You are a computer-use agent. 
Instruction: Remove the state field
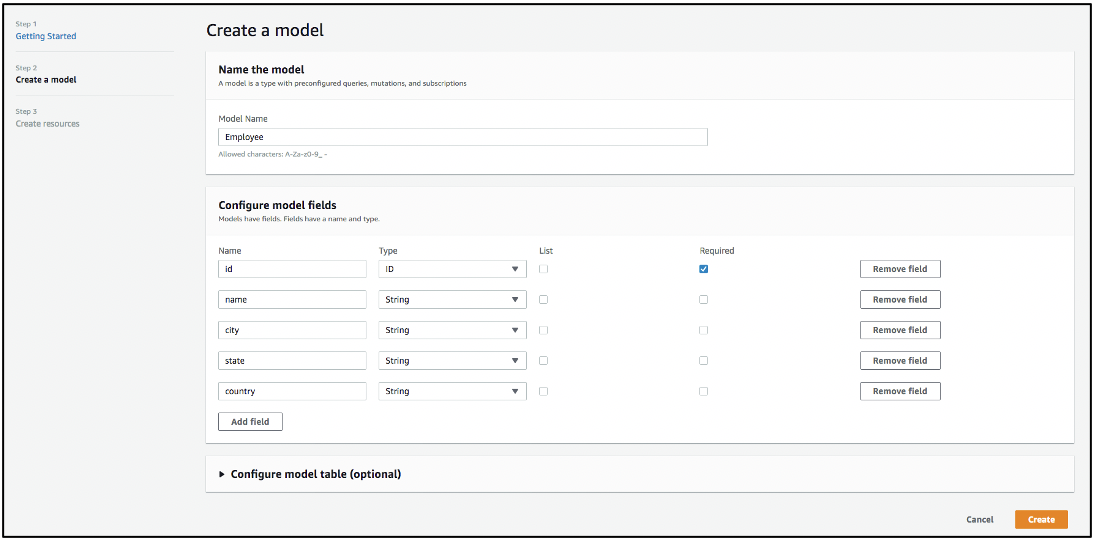[900, 361]
